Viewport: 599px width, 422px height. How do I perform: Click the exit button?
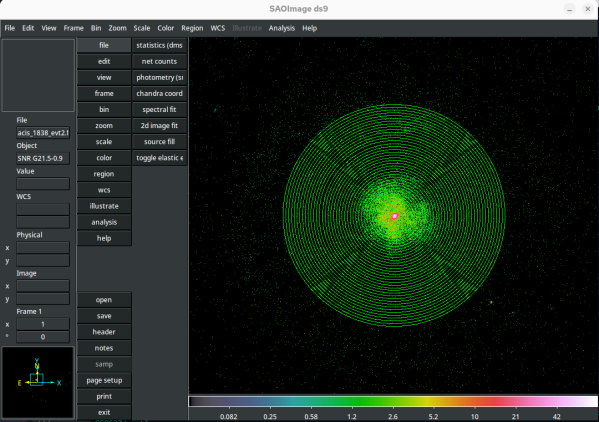point(104,412)
